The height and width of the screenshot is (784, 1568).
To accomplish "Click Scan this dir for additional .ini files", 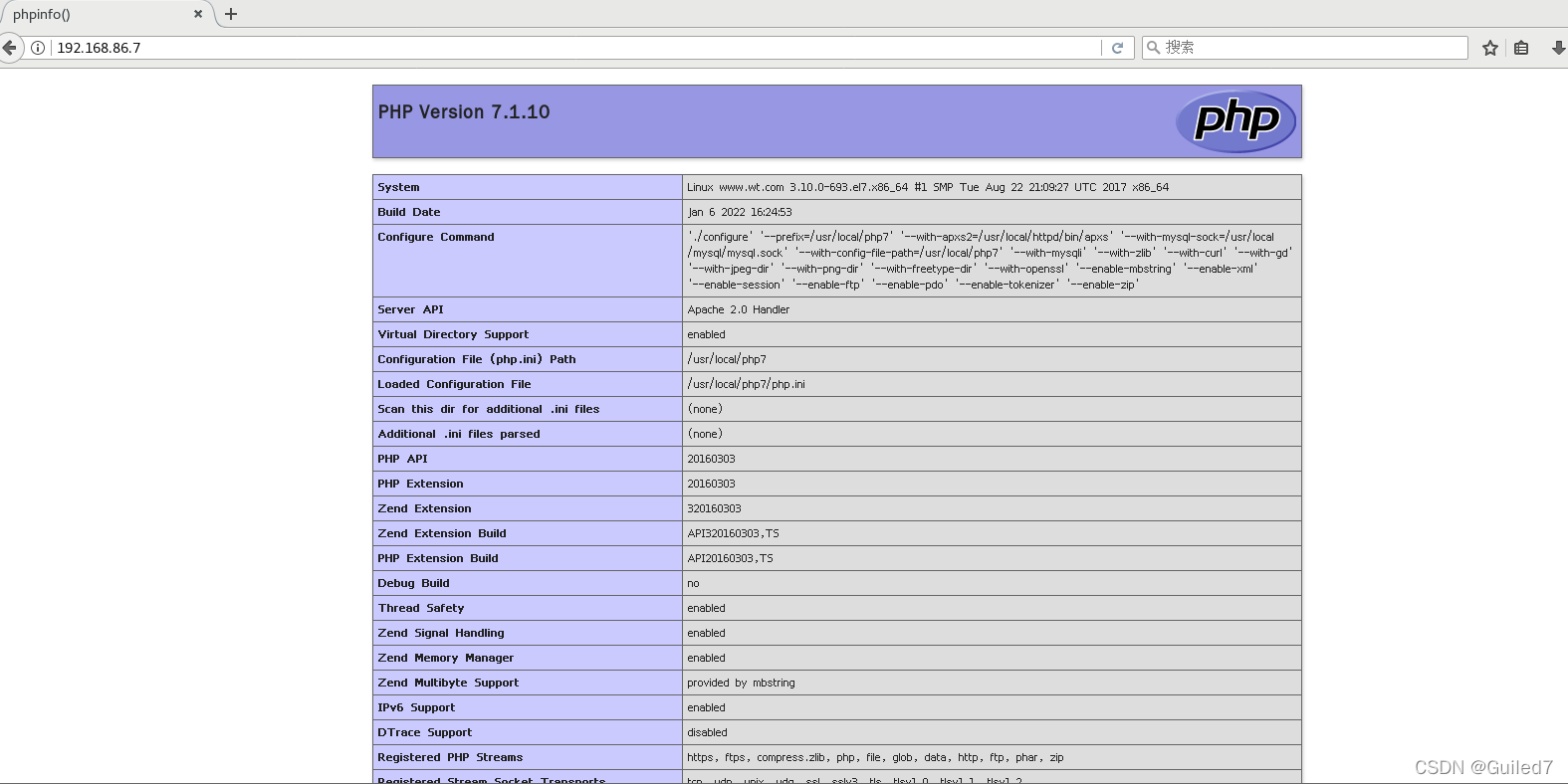I will click(489, 409).
